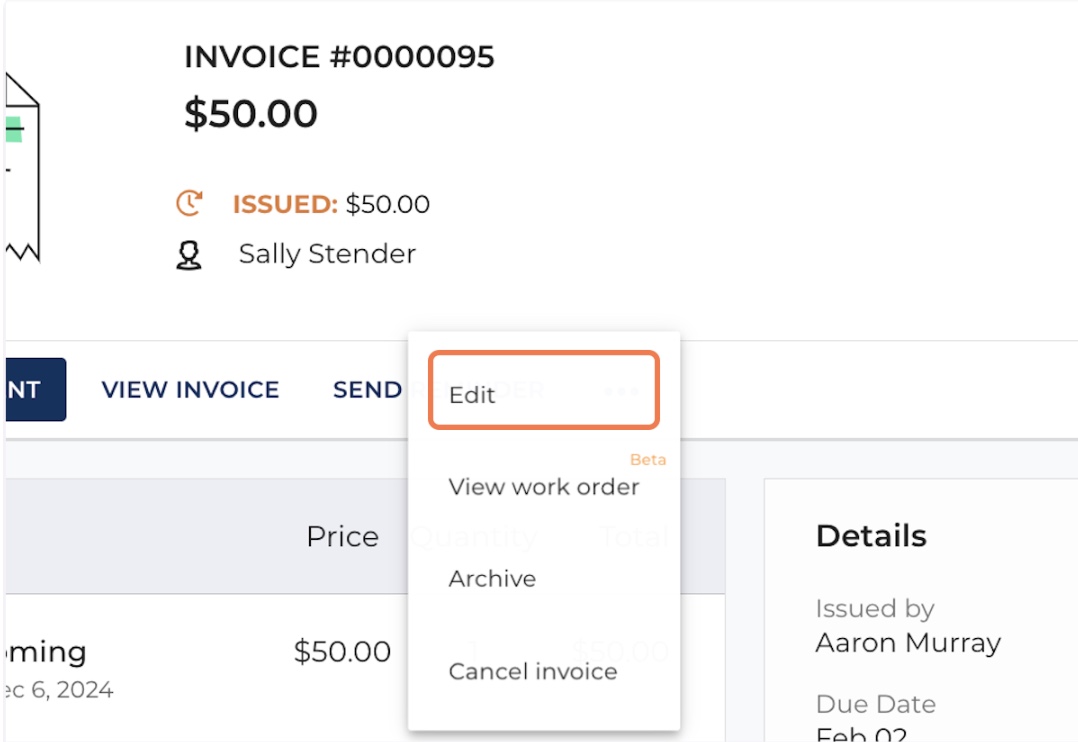
Task: Click the Details panel heading
Action: (x=871, y=536)
